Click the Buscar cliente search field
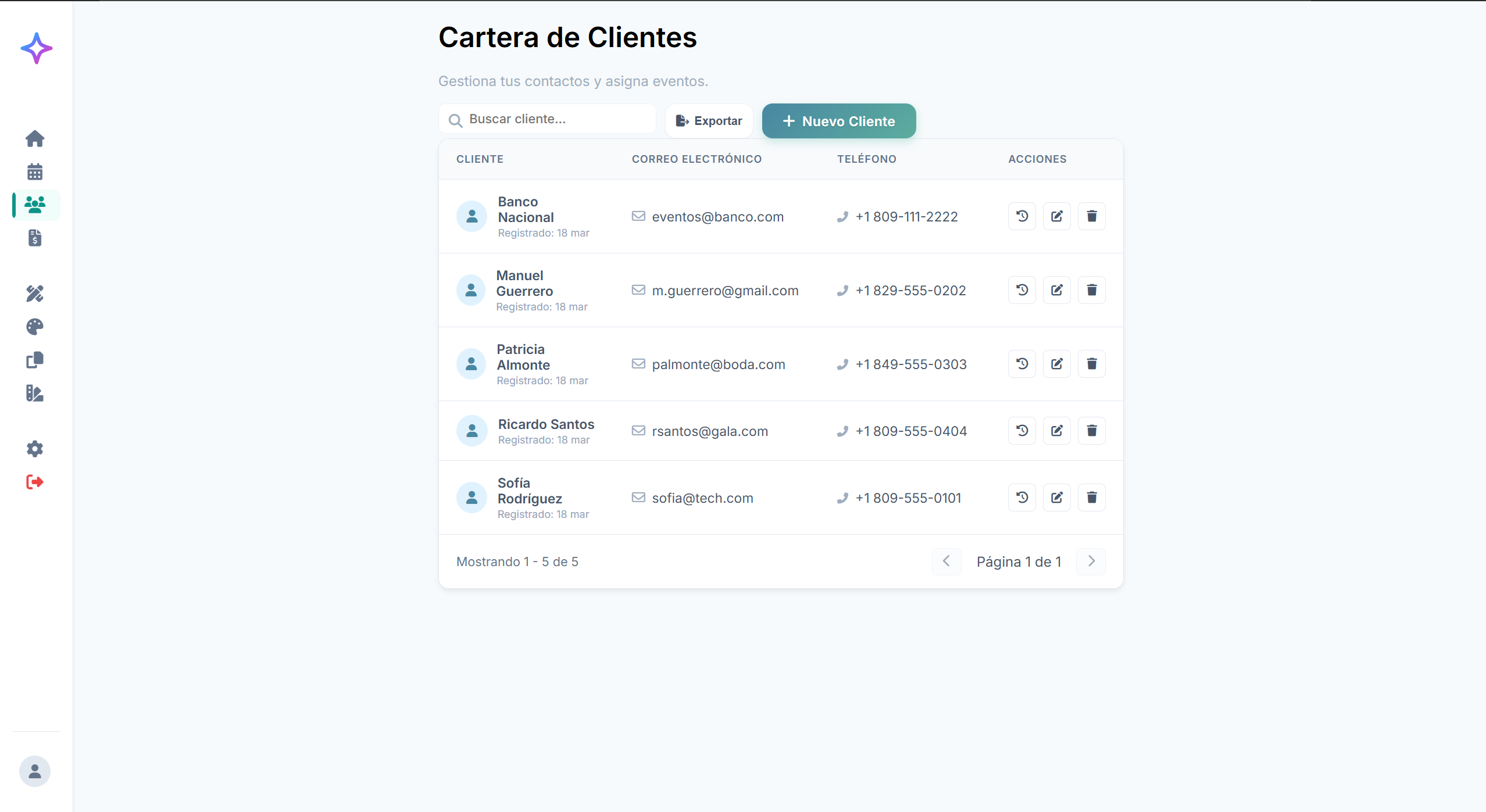The image size is (1486, 812). [546, 119]
